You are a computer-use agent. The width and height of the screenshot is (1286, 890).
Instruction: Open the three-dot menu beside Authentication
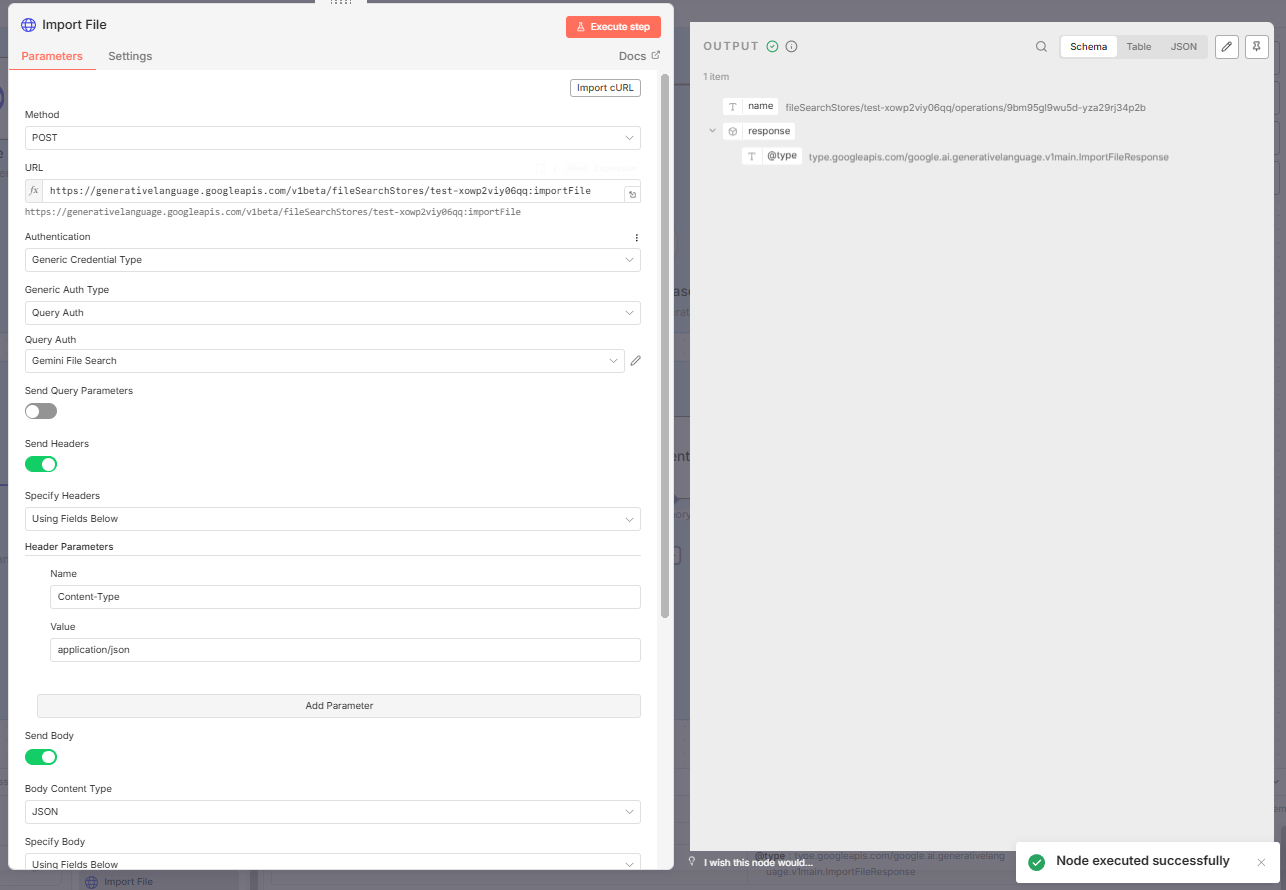(x=636, y=238)
